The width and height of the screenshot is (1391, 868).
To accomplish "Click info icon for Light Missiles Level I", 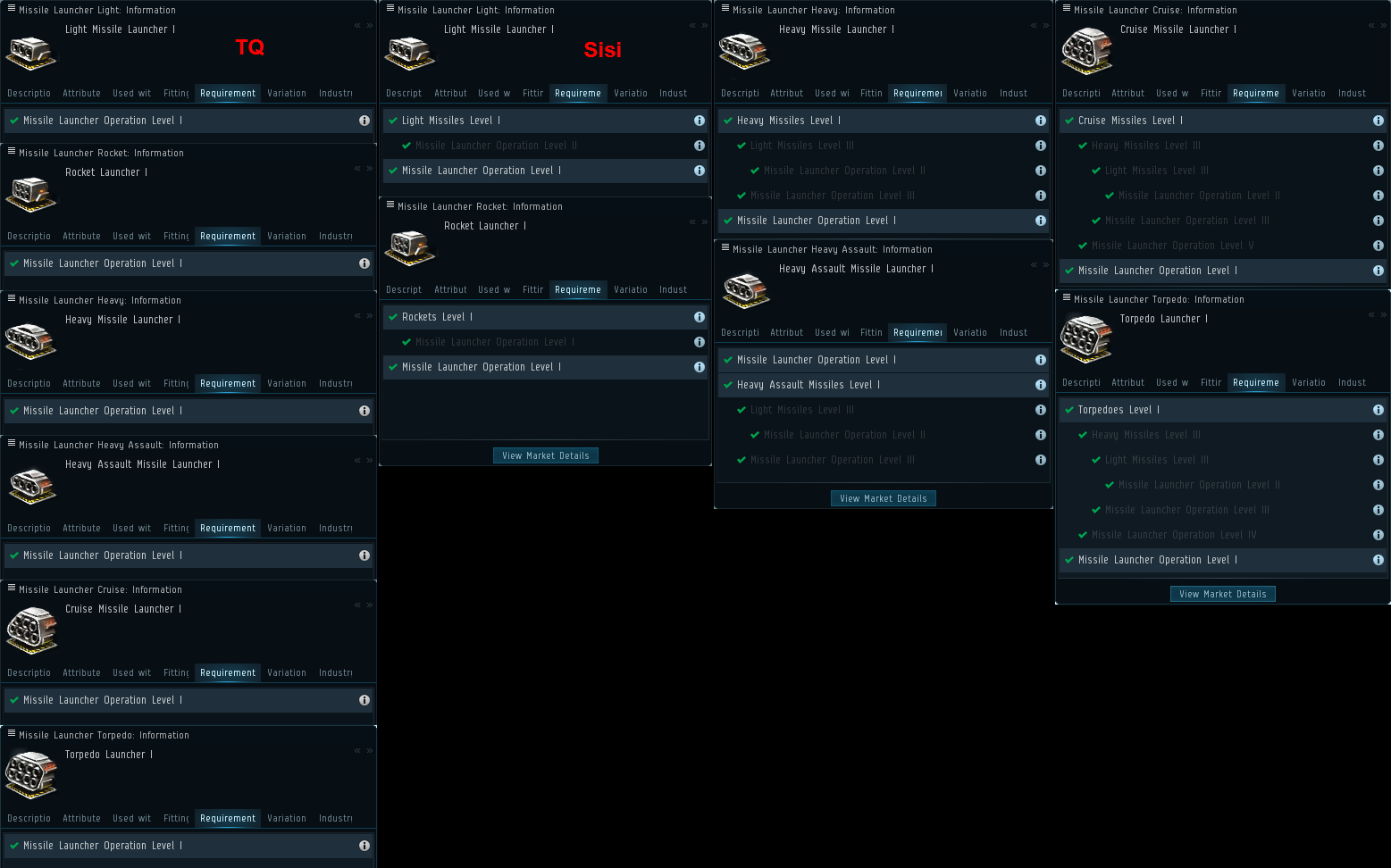I will tap(700, 121).
